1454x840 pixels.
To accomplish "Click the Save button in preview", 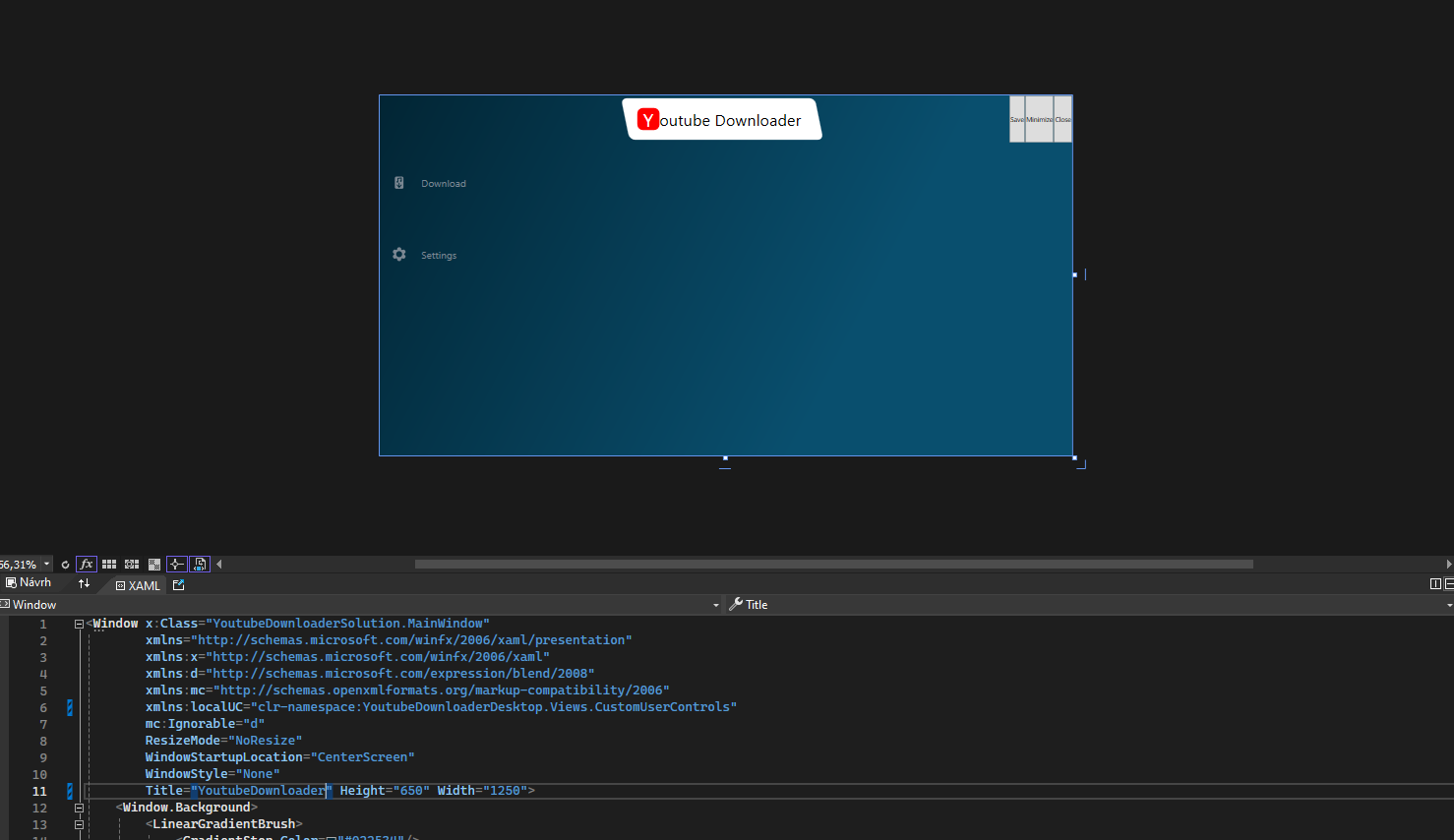I will point(1017,119).
